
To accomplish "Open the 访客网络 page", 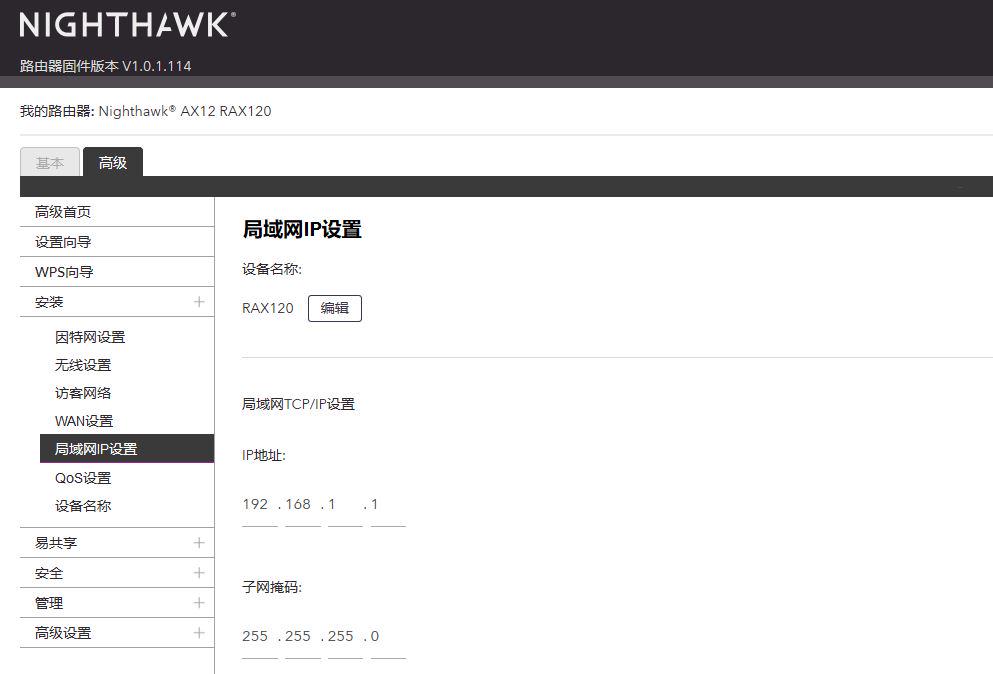I will [83, 392].
